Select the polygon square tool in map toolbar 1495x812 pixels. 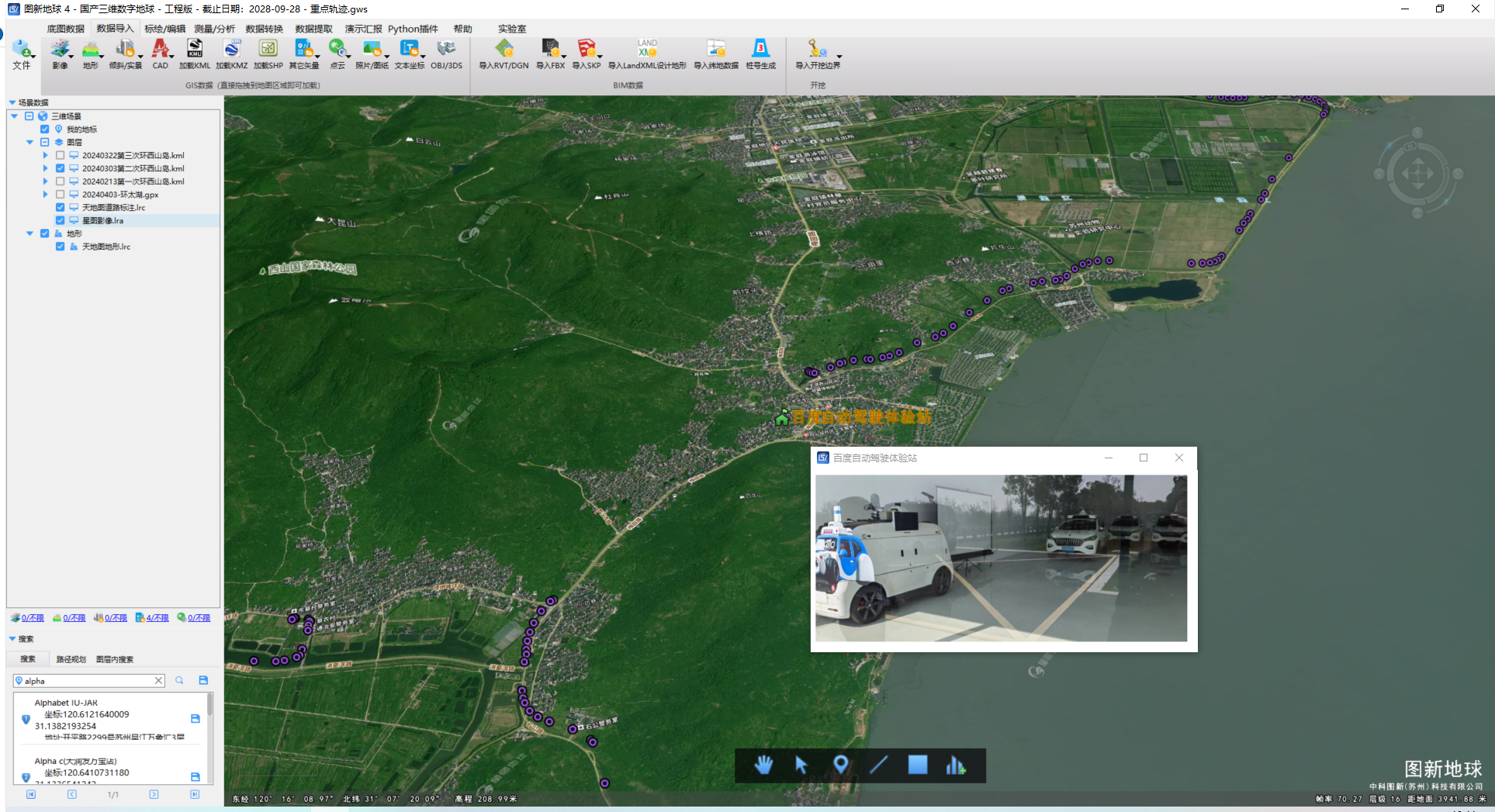point(918,765)
